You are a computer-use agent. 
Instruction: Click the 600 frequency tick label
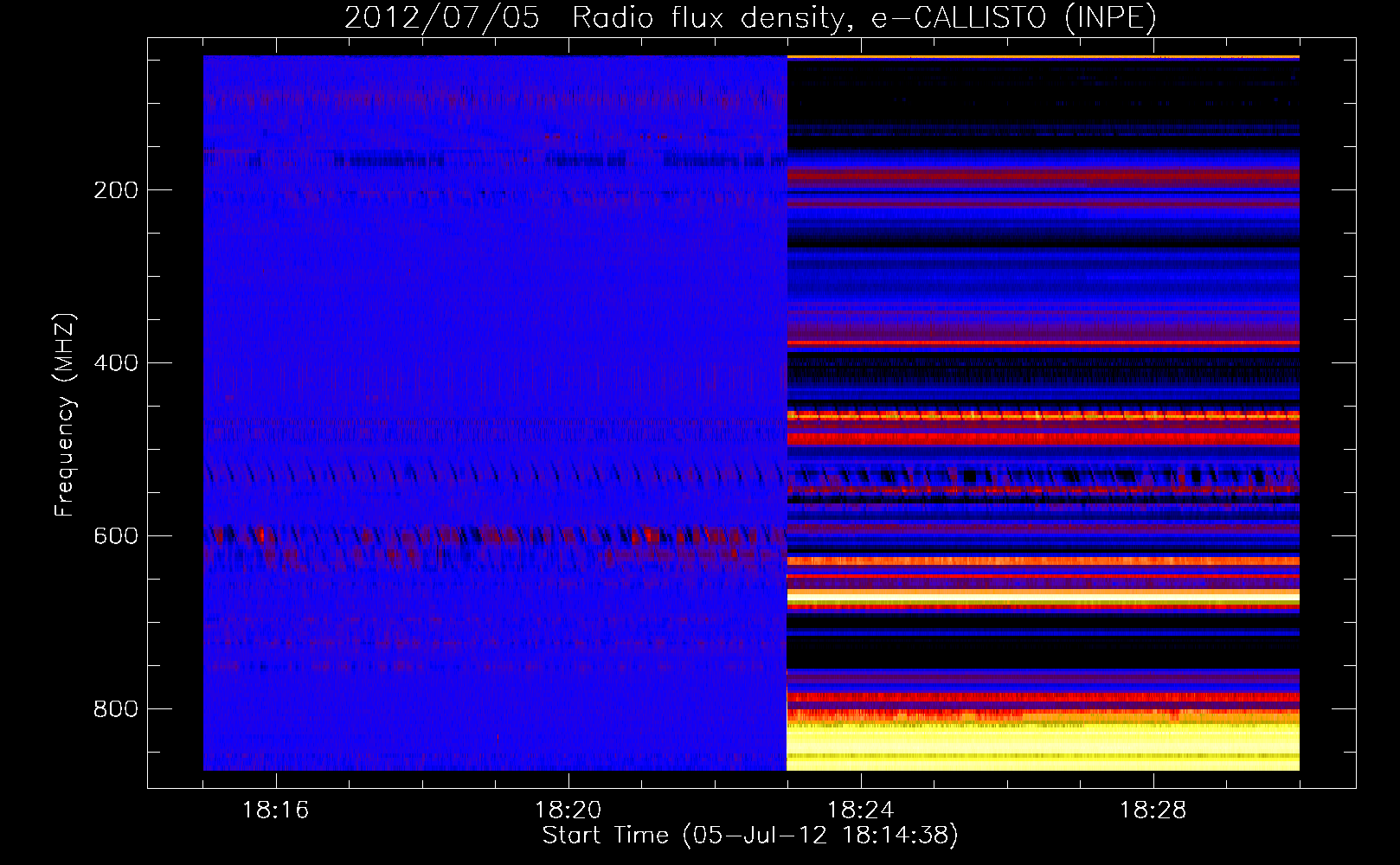tap(115, 536)
